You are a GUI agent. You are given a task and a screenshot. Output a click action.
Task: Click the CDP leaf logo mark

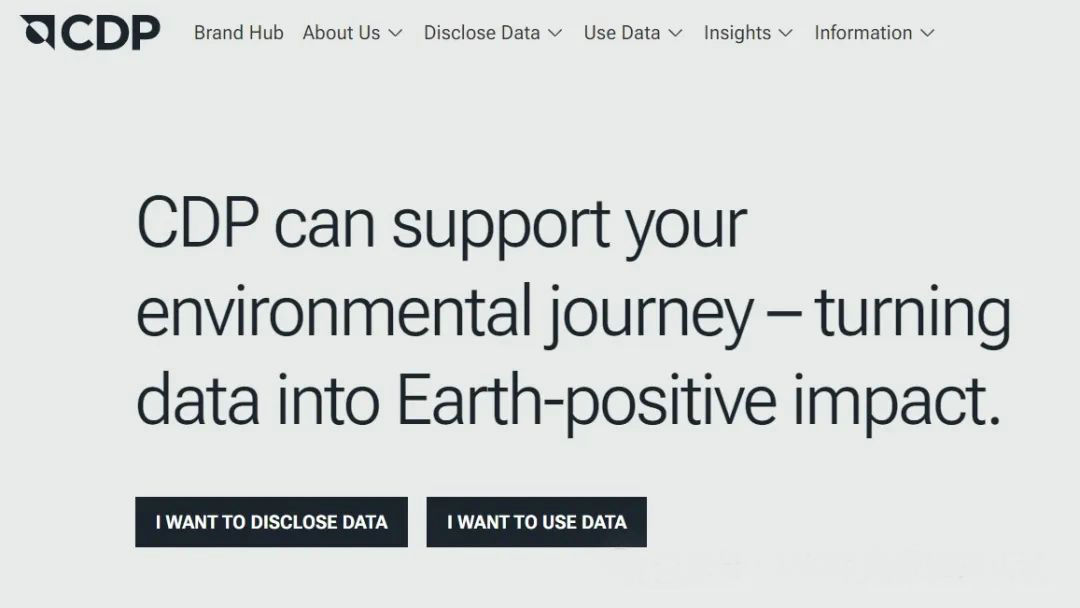[x=38, y=32]
